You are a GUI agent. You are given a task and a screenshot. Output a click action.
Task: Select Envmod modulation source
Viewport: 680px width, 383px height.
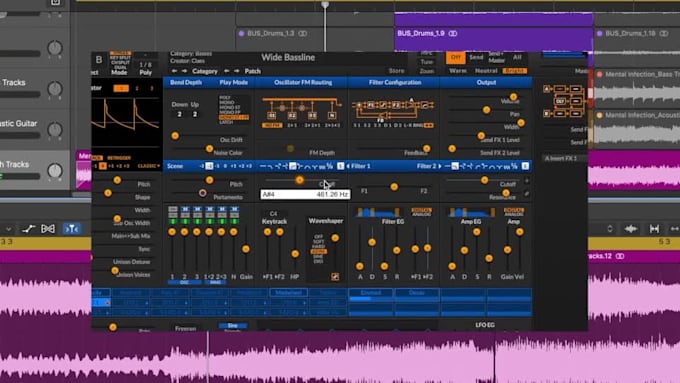(371, 293)
